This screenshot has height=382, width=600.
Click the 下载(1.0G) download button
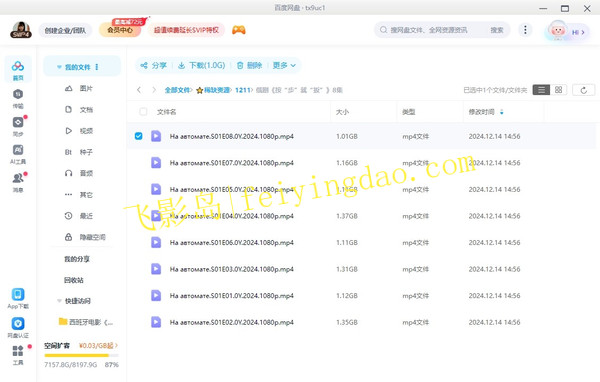pyautogui.click(x=202, y=65)
